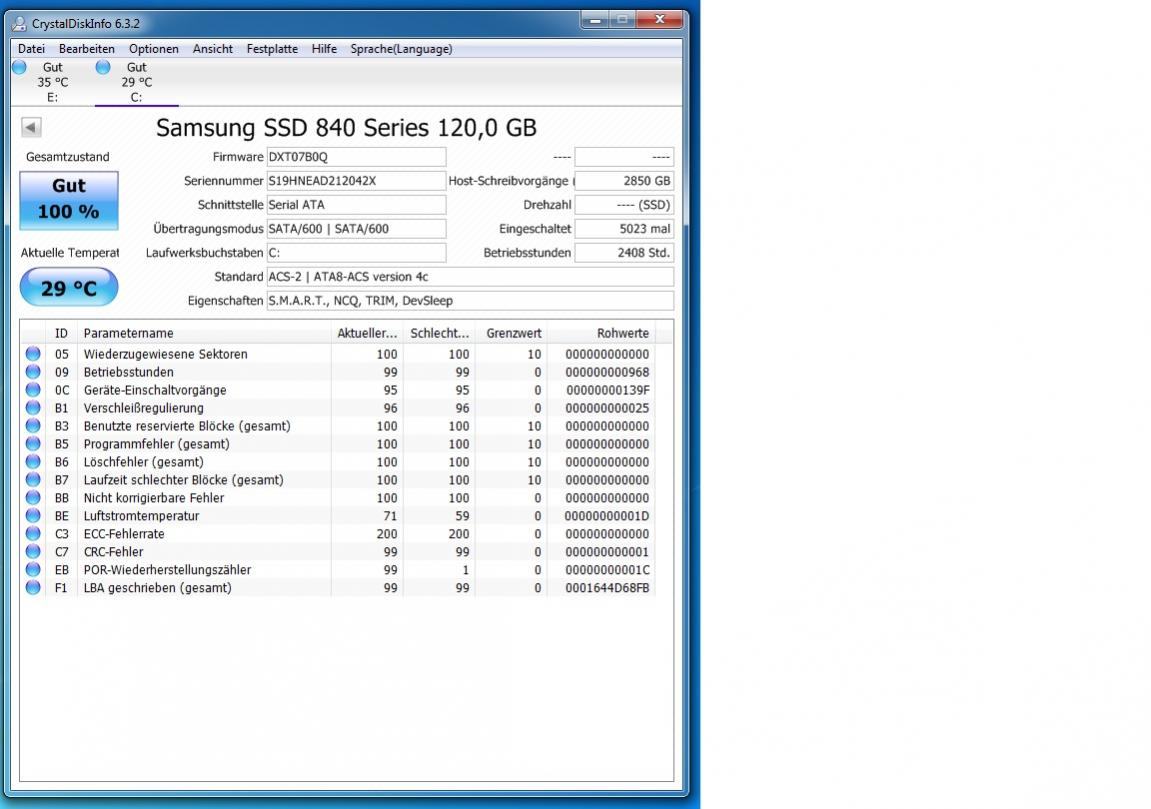
Task: Click the disk title Samsung SSD 840 Series
Action: pyautogui.click(x=346, y=128)
